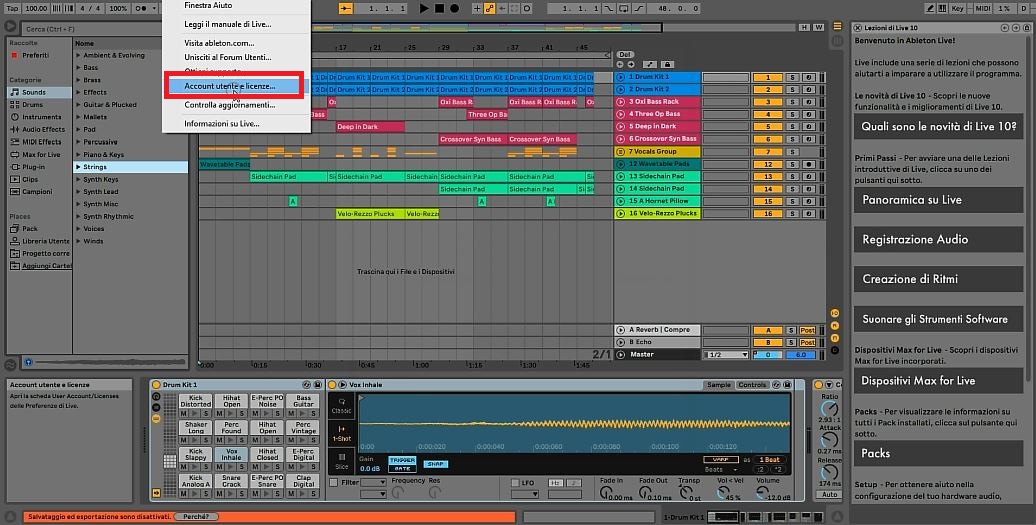Screen dimensions: 1036x525
Task: Expand Piano & Keys folder
Action: pos(78,155)
